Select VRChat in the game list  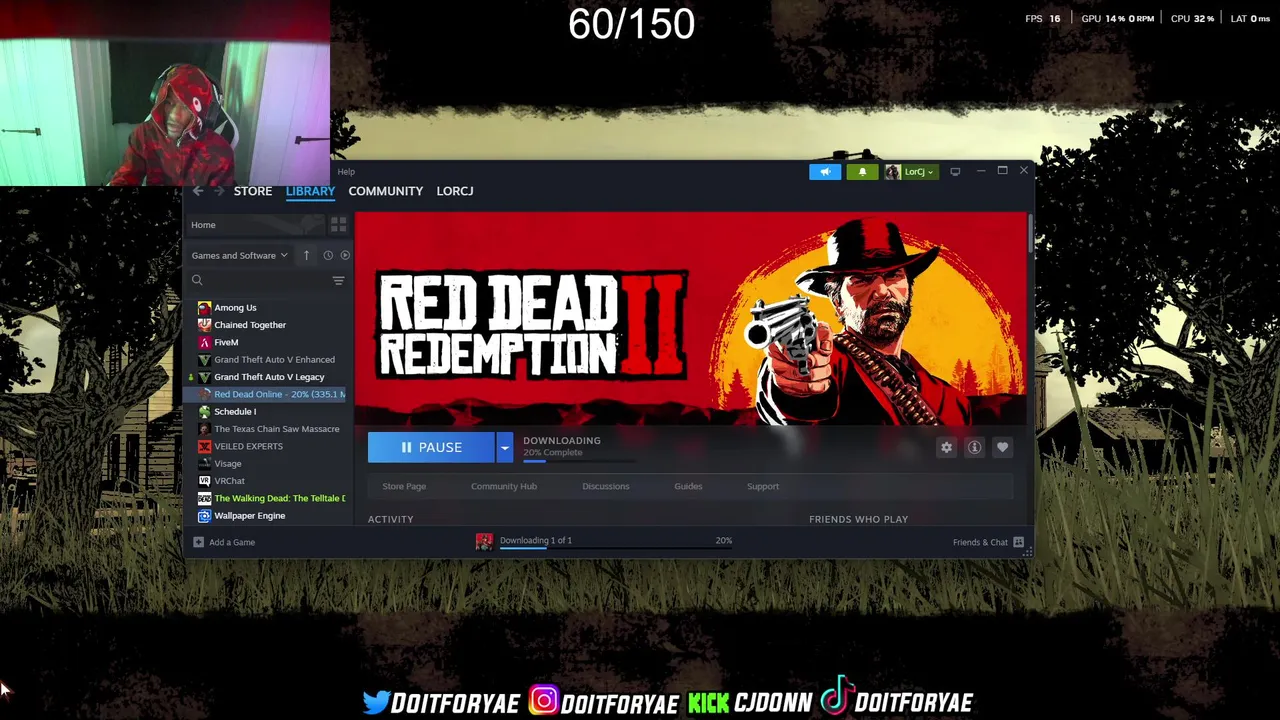pyautogui.click(x=229, y=481)
